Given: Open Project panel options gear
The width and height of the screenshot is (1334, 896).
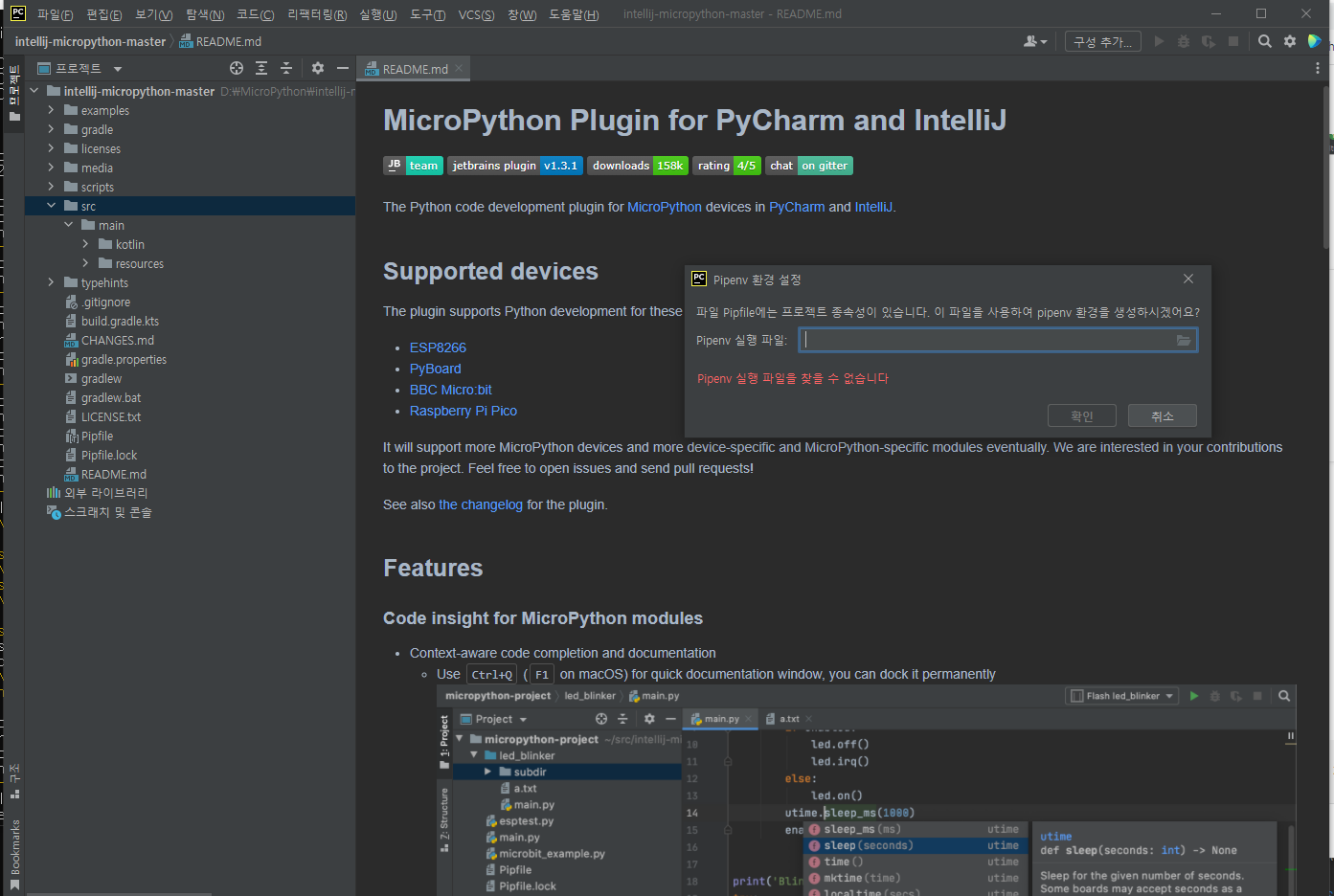Looking at the screenshot, I should coord(318,68).
